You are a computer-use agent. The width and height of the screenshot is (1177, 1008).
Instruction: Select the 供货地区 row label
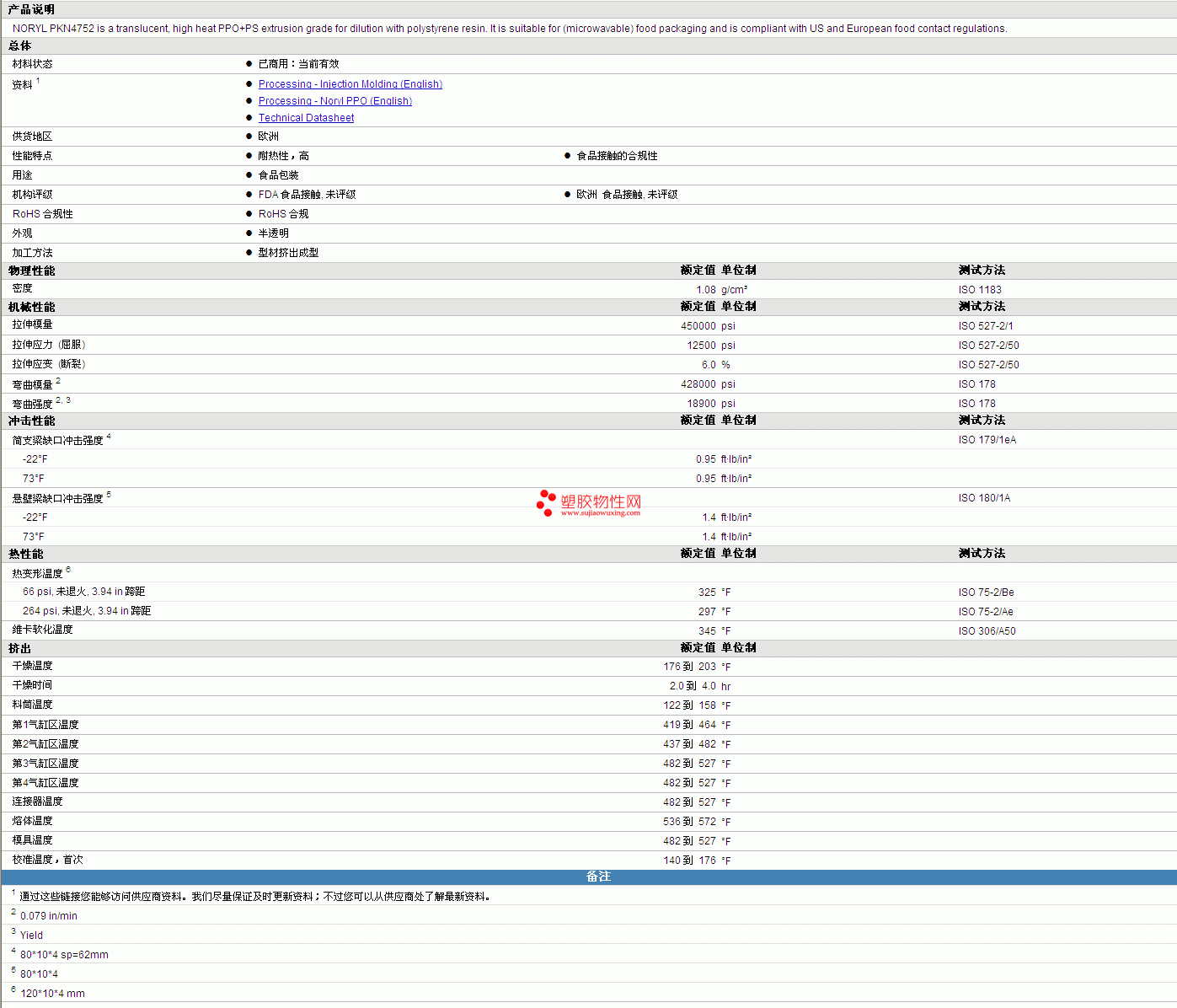click(x=32, y=137)
